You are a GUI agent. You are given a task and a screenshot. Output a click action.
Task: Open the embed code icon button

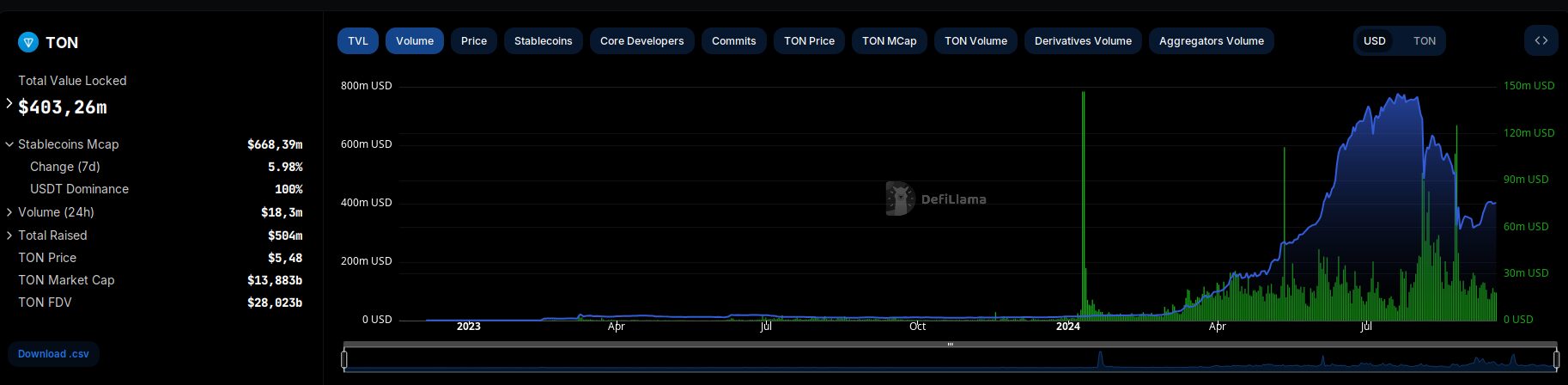coord(1541,40)
